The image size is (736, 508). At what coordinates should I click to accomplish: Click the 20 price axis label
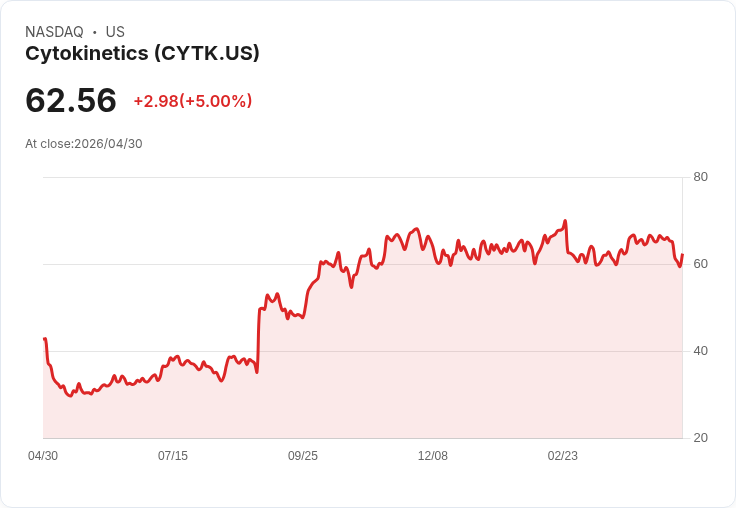[x=700, y=438]
